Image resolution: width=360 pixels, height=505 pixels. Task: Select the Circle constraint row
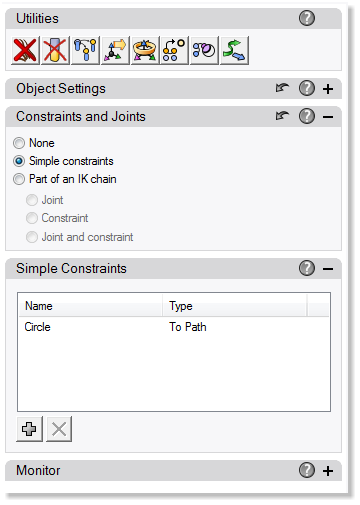coord(174,327)
